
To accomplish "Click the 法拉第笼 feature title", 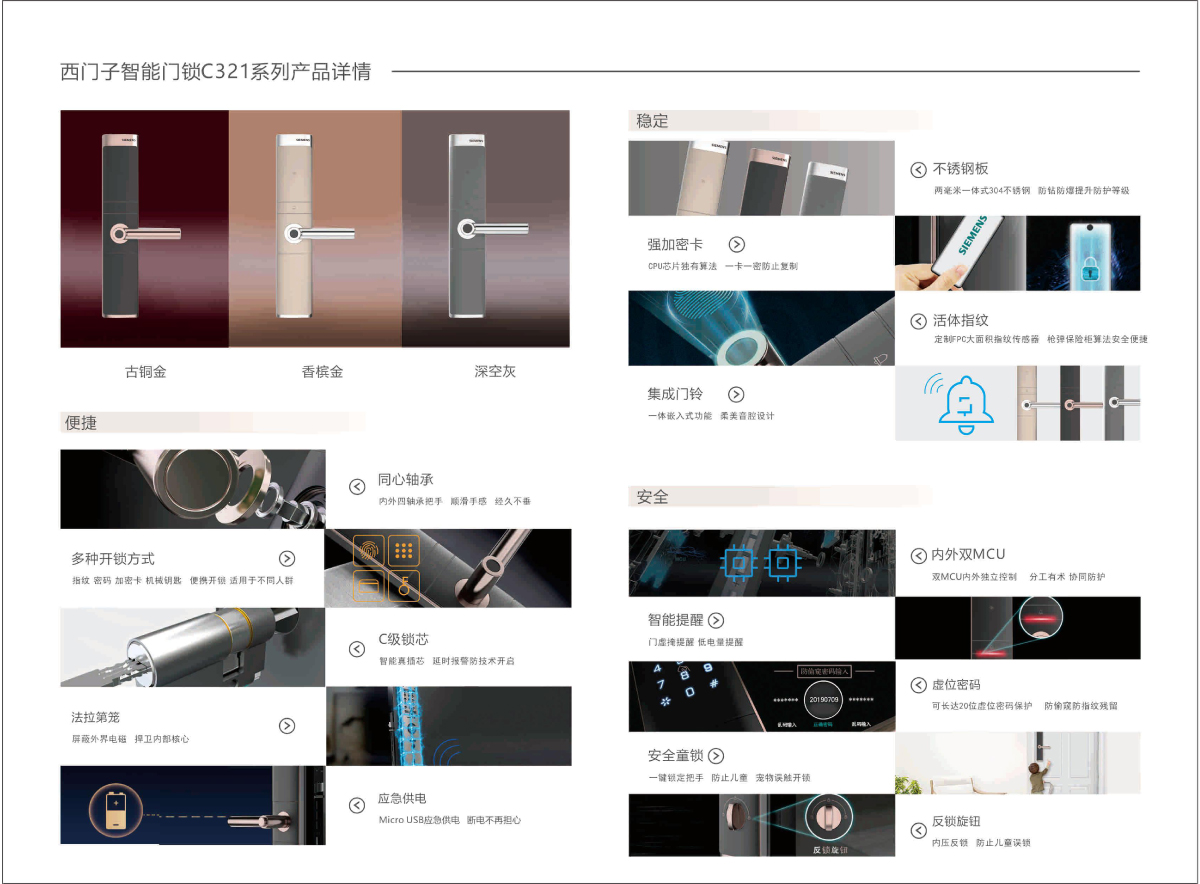I will pyautogui.click(x=96, y=718).
